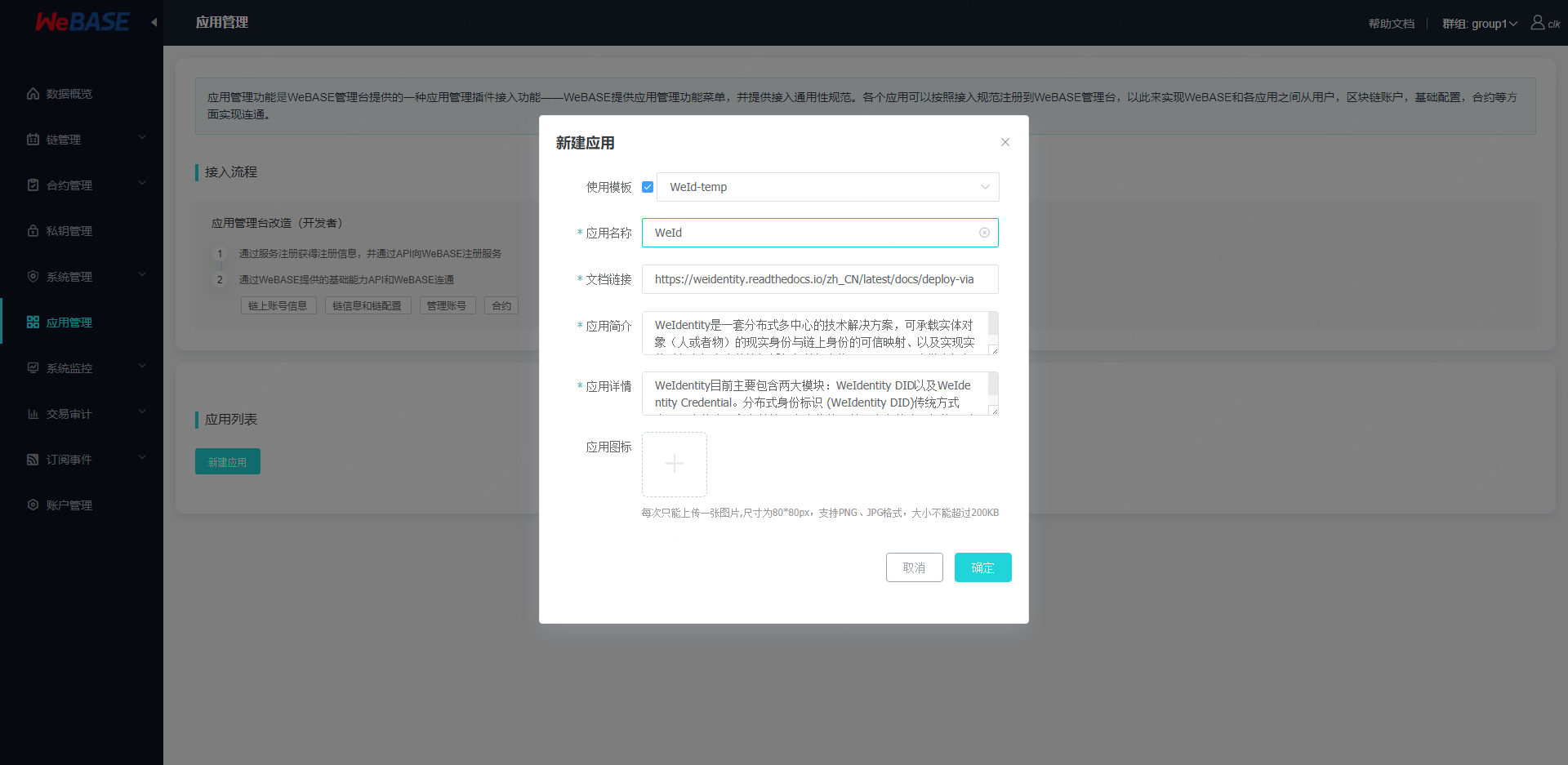The image size is (1568, 765).
Task: Focus the 应用名称 input field
Action: point(820,233)
